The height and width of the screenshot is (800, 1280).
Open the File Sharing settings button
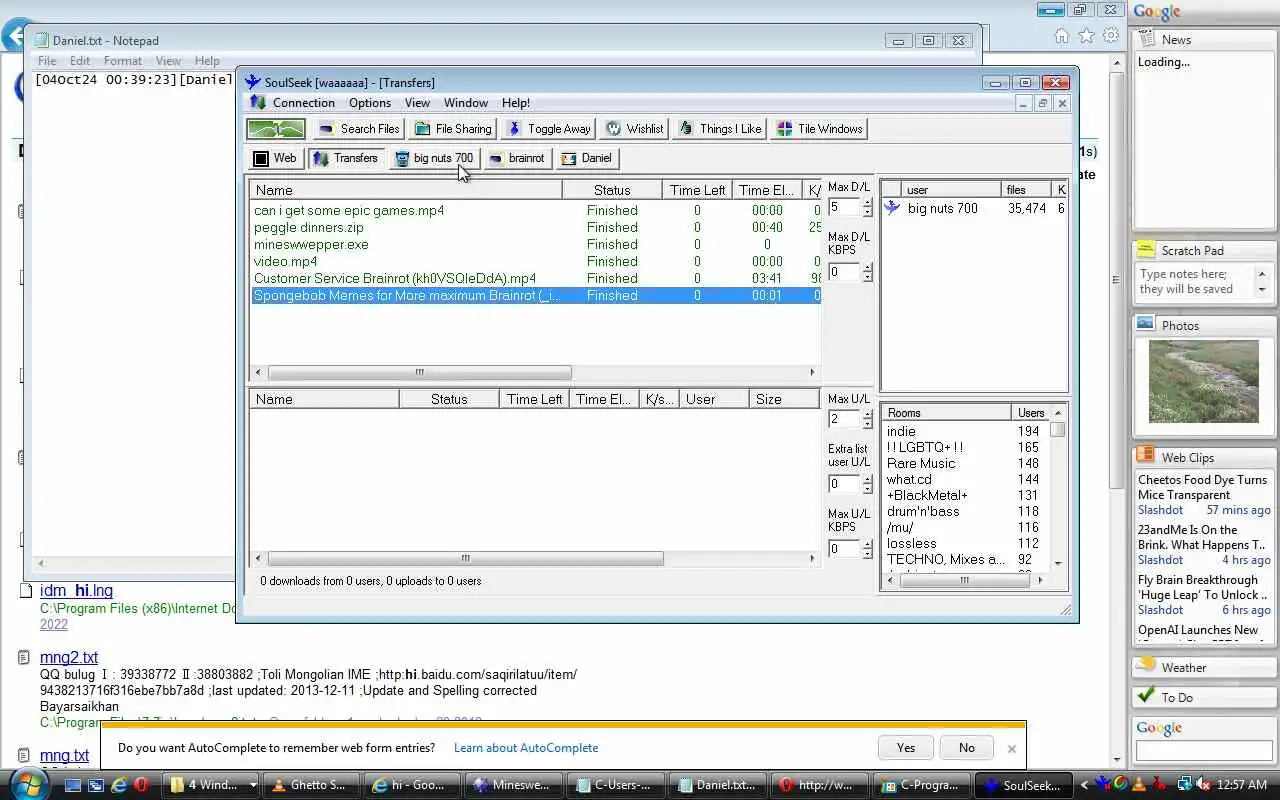454,129
